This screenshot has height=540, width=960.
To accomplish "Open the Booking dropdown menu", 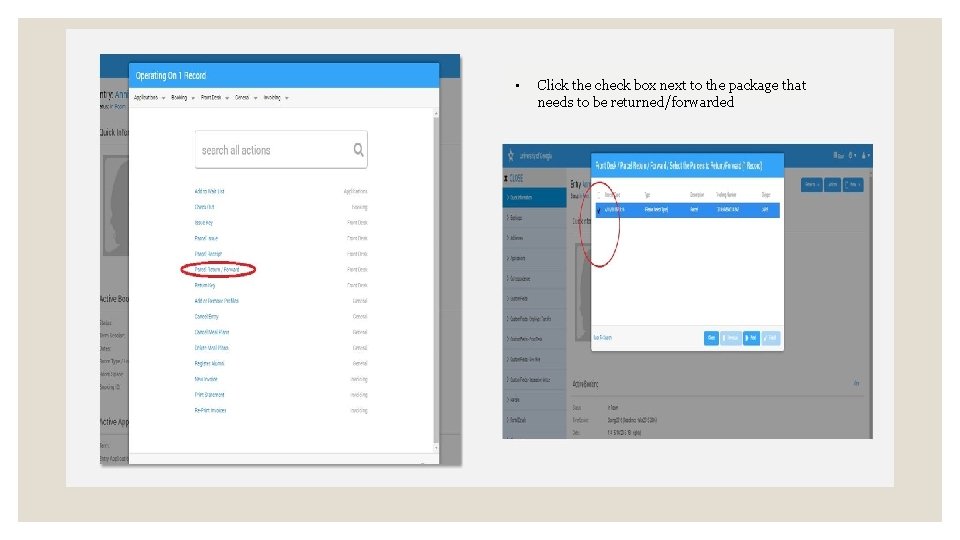I will pyautogui.click(x=182, y=98).
